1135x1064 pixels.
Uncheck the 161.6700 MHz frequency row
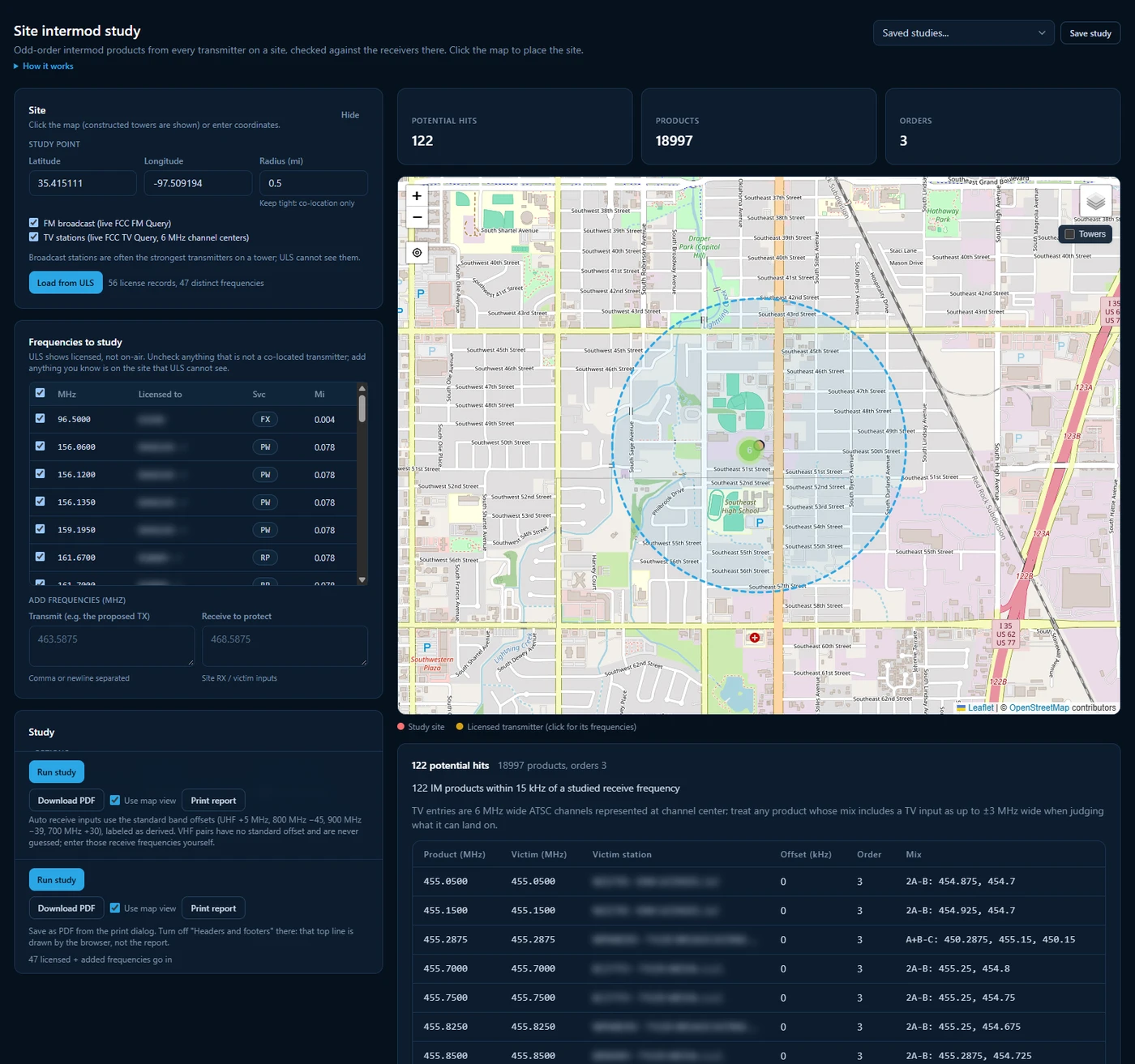40,557
